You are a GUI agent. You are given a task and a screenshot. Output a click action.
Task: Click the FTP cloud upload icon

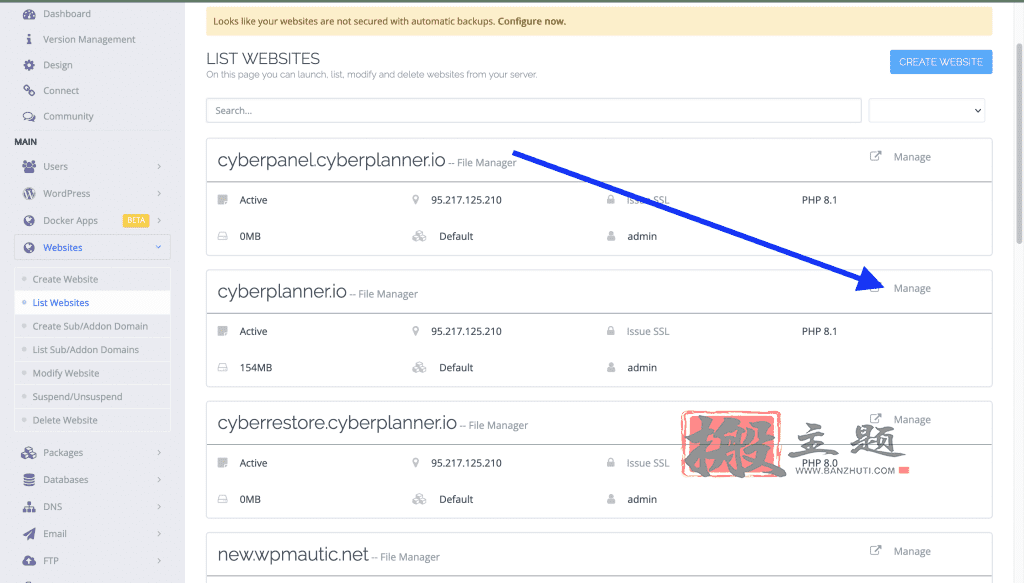(29, 561)
